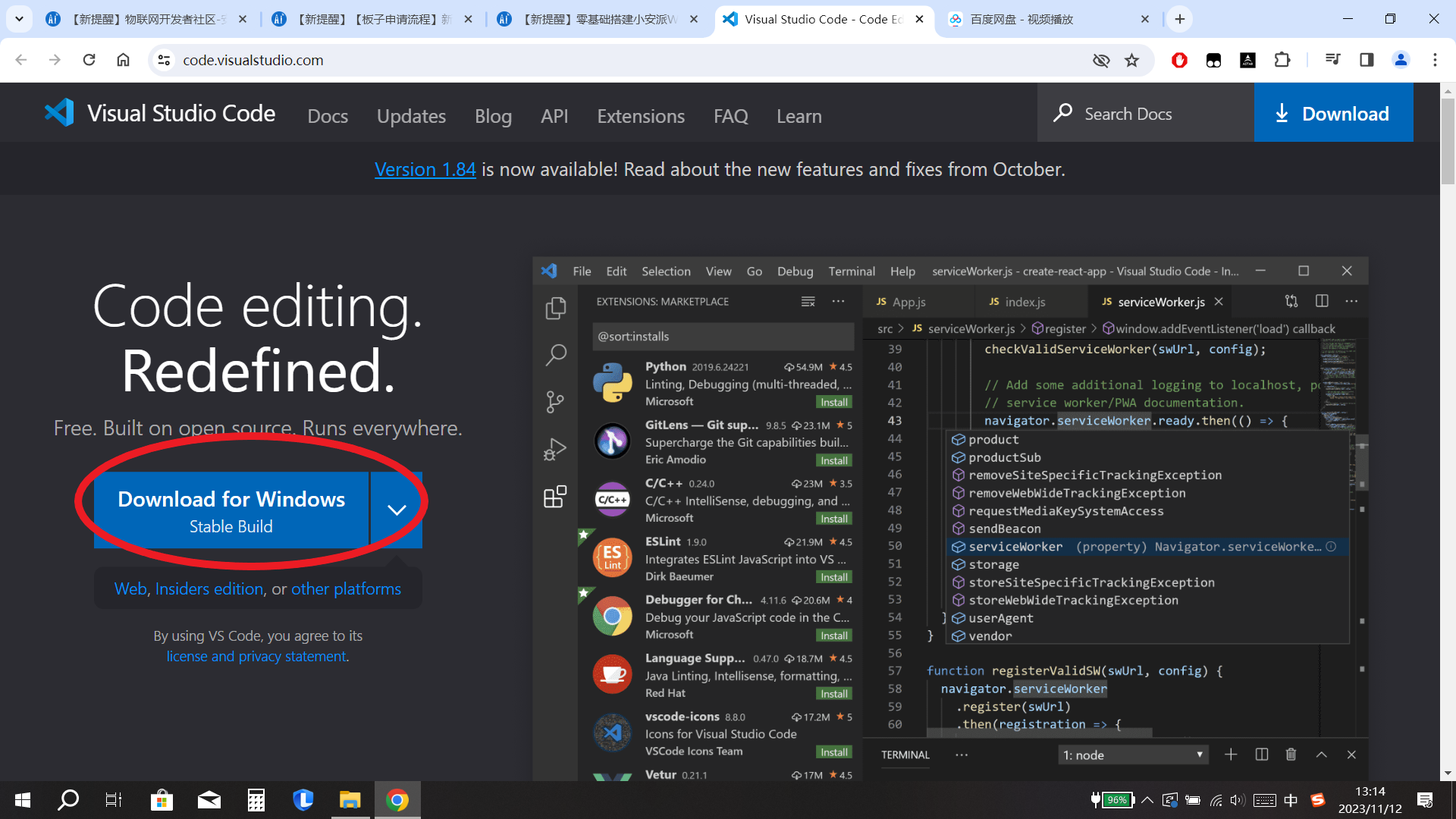Reload the current page

(89, 60)
